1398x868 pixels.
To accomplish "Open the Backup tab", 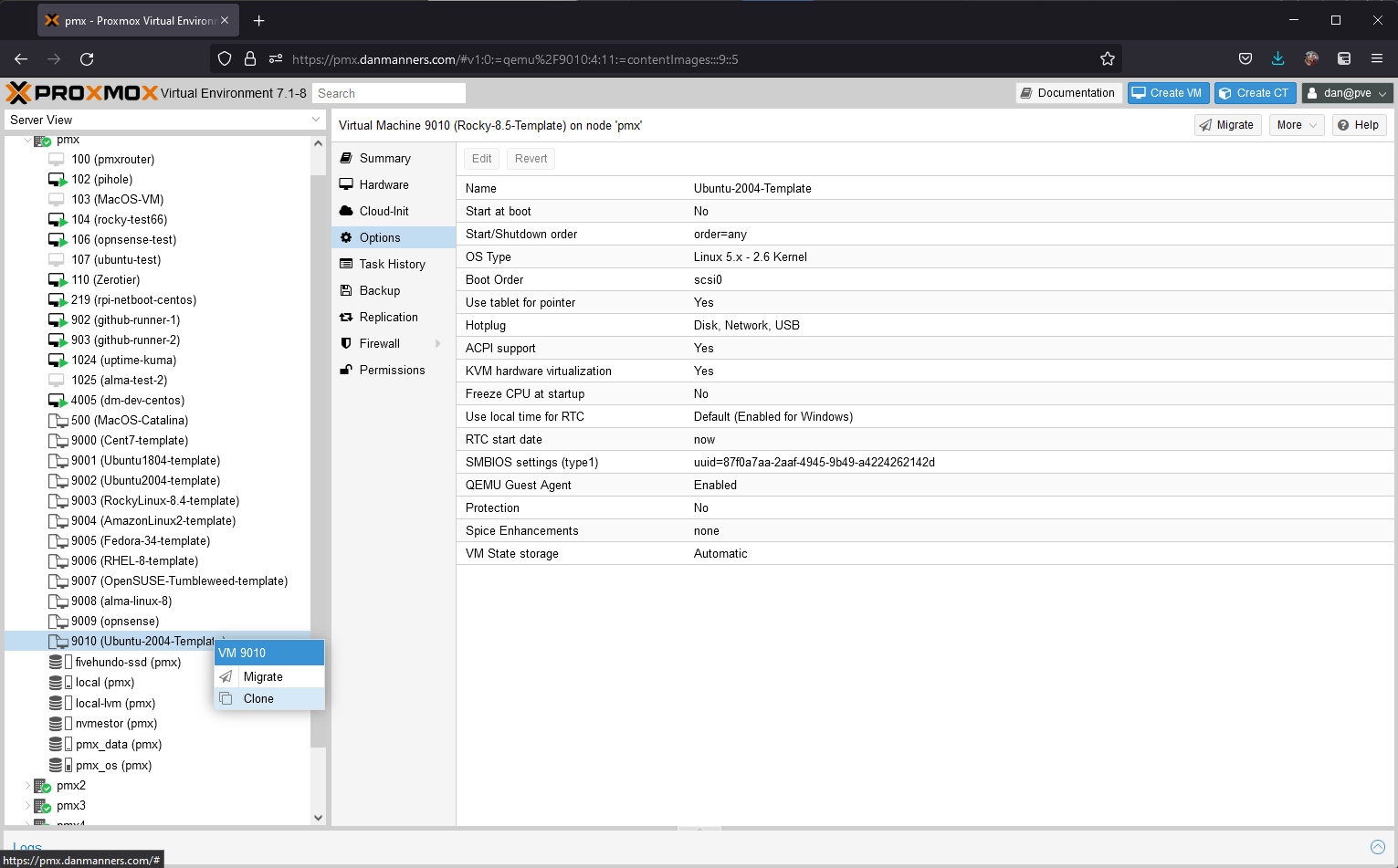I will (394, 290).
